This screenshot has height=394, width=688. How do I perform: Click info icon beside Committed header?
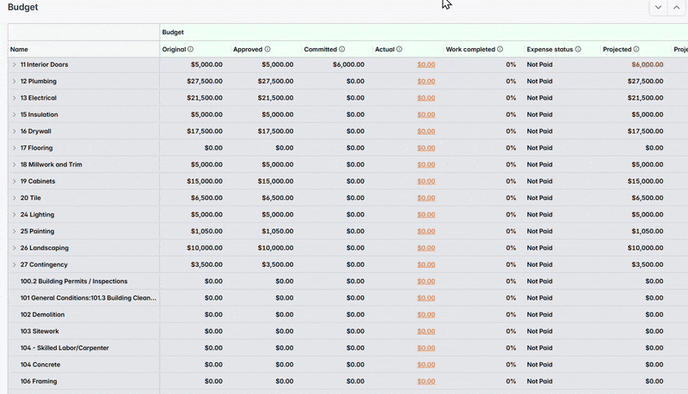pos(342,49)
